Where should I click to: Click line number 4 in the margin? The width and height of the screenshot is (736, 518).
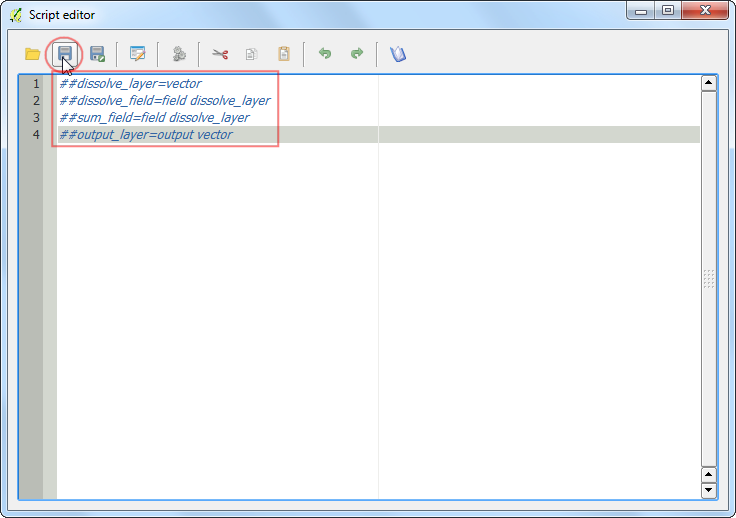coord(36,135)
